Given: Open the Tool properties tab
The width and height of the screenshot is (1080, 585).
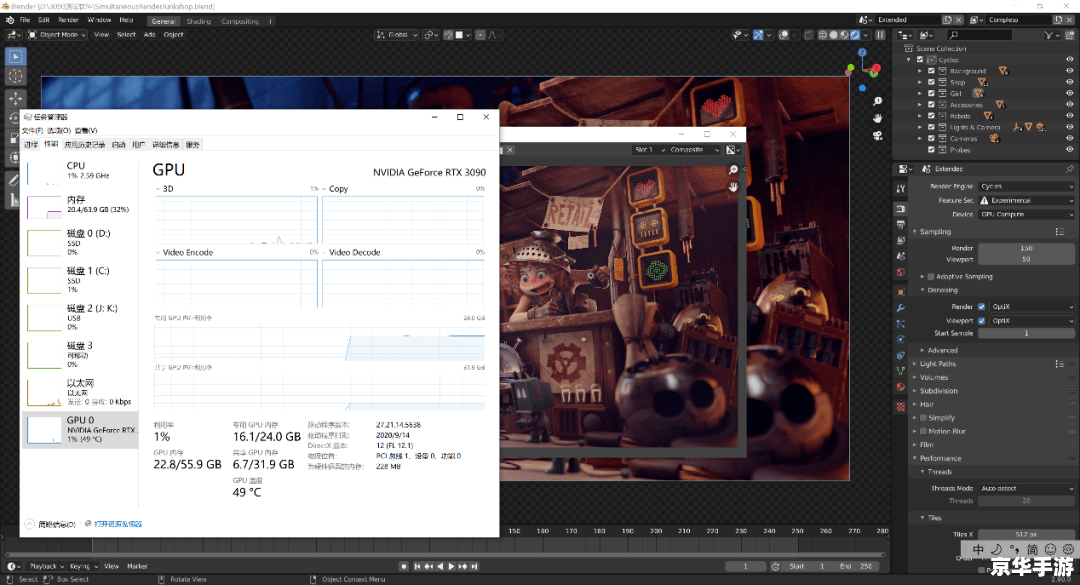Looking at the screenshot, I should coord(901,188).
